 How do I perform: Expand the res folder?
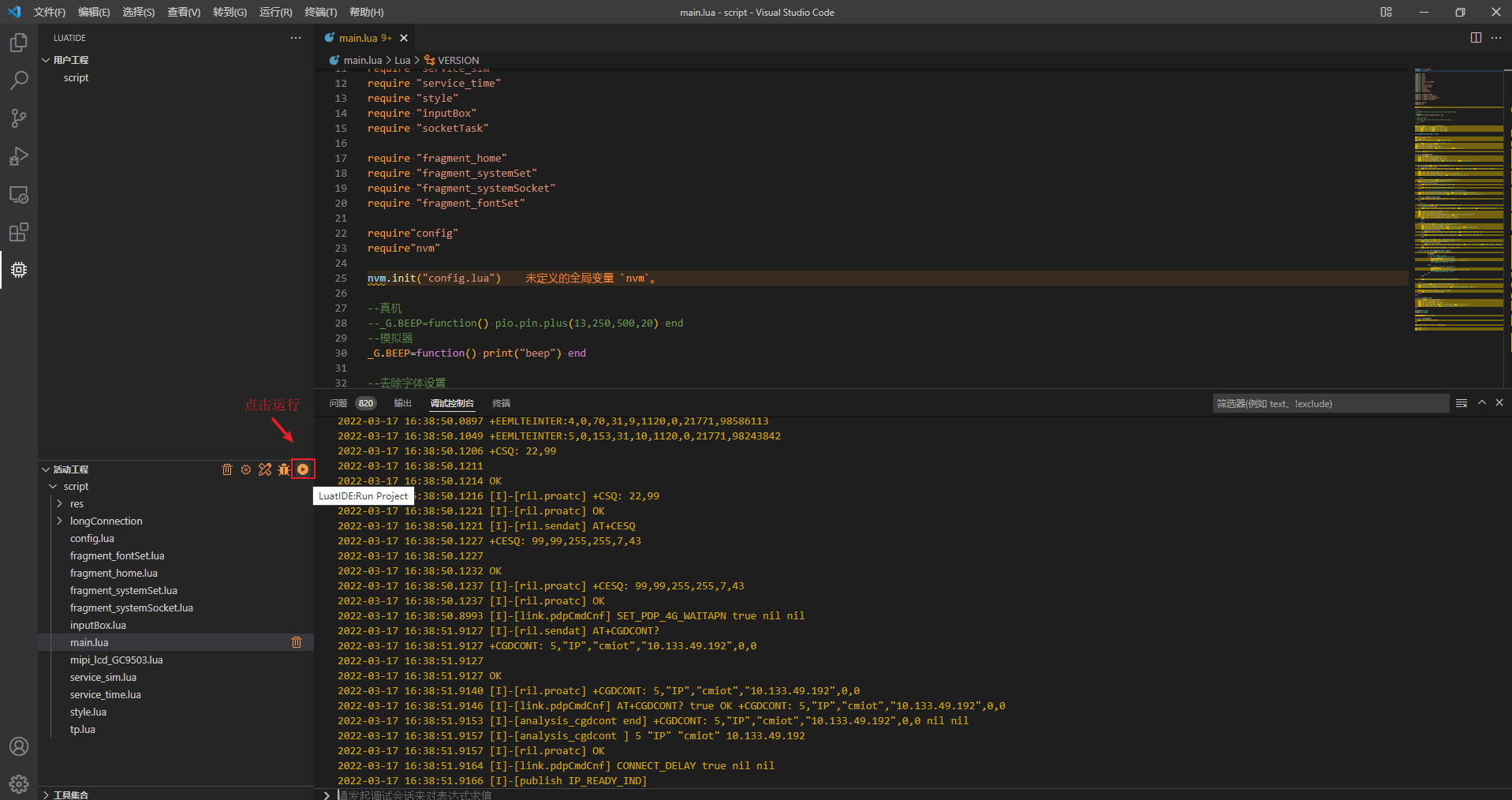click(x=59, y=503)
